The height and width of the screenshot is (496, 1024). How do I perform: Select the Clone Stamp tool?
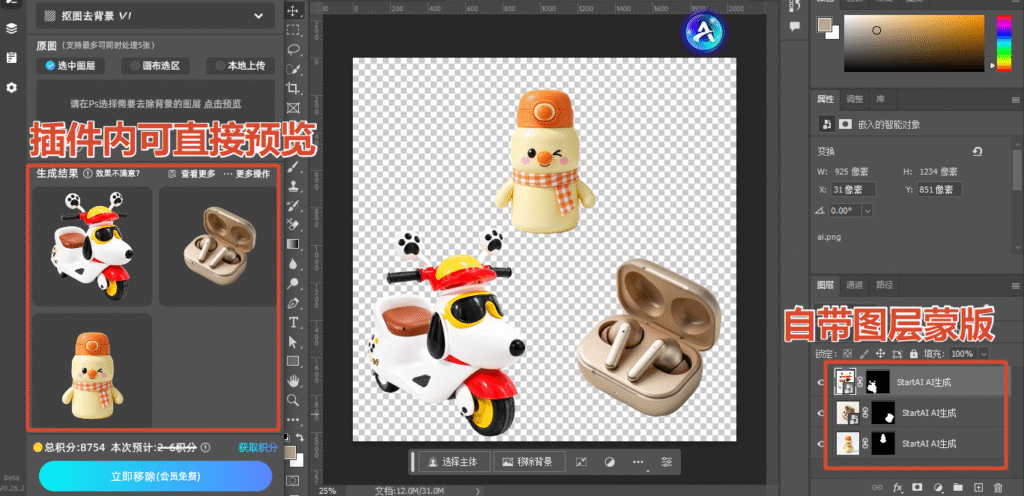(293, 186)
